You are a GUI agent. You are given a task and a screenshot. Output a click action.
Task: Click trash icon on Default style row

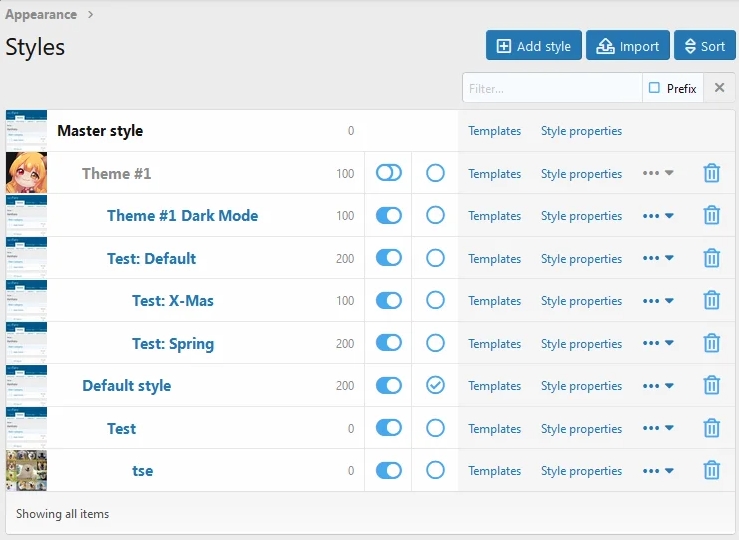click(x=711, y=385)
